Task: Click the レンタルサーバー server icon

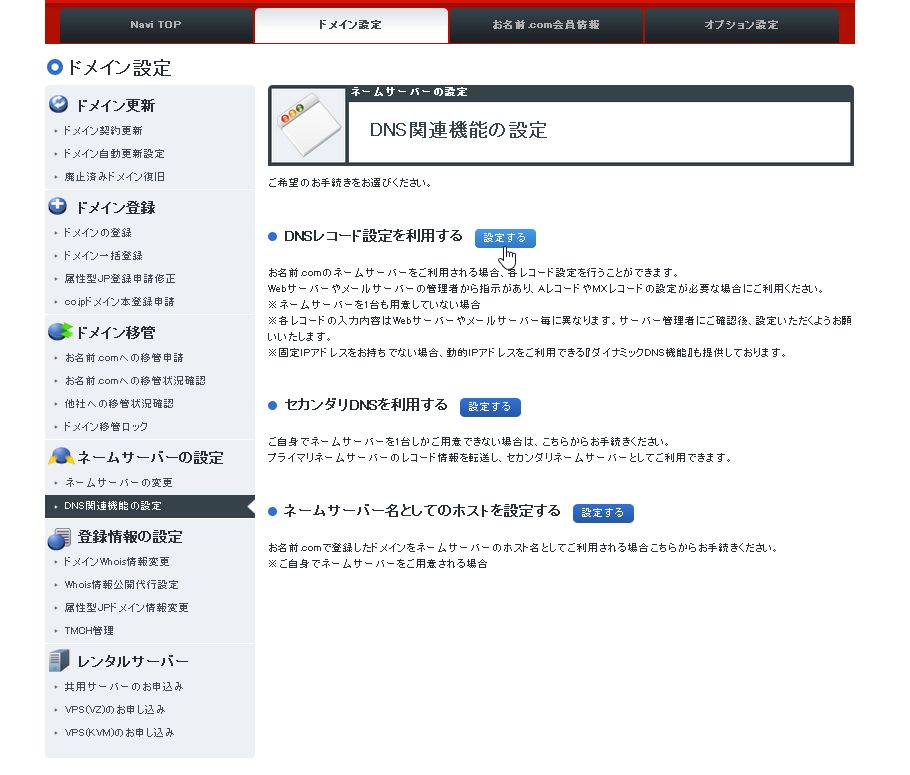Action: (x=59, y=661)
